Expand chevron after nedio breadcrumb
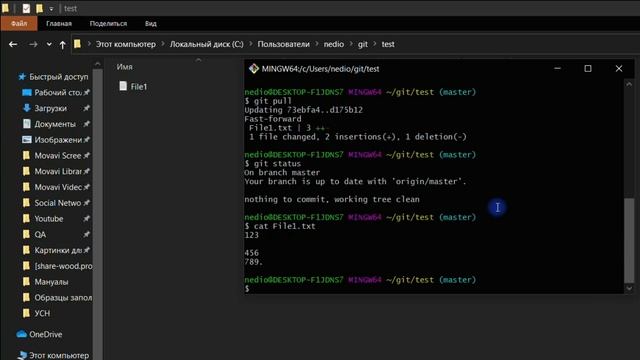Viewport: 640px width, 360px height. (x=351, y=44)
